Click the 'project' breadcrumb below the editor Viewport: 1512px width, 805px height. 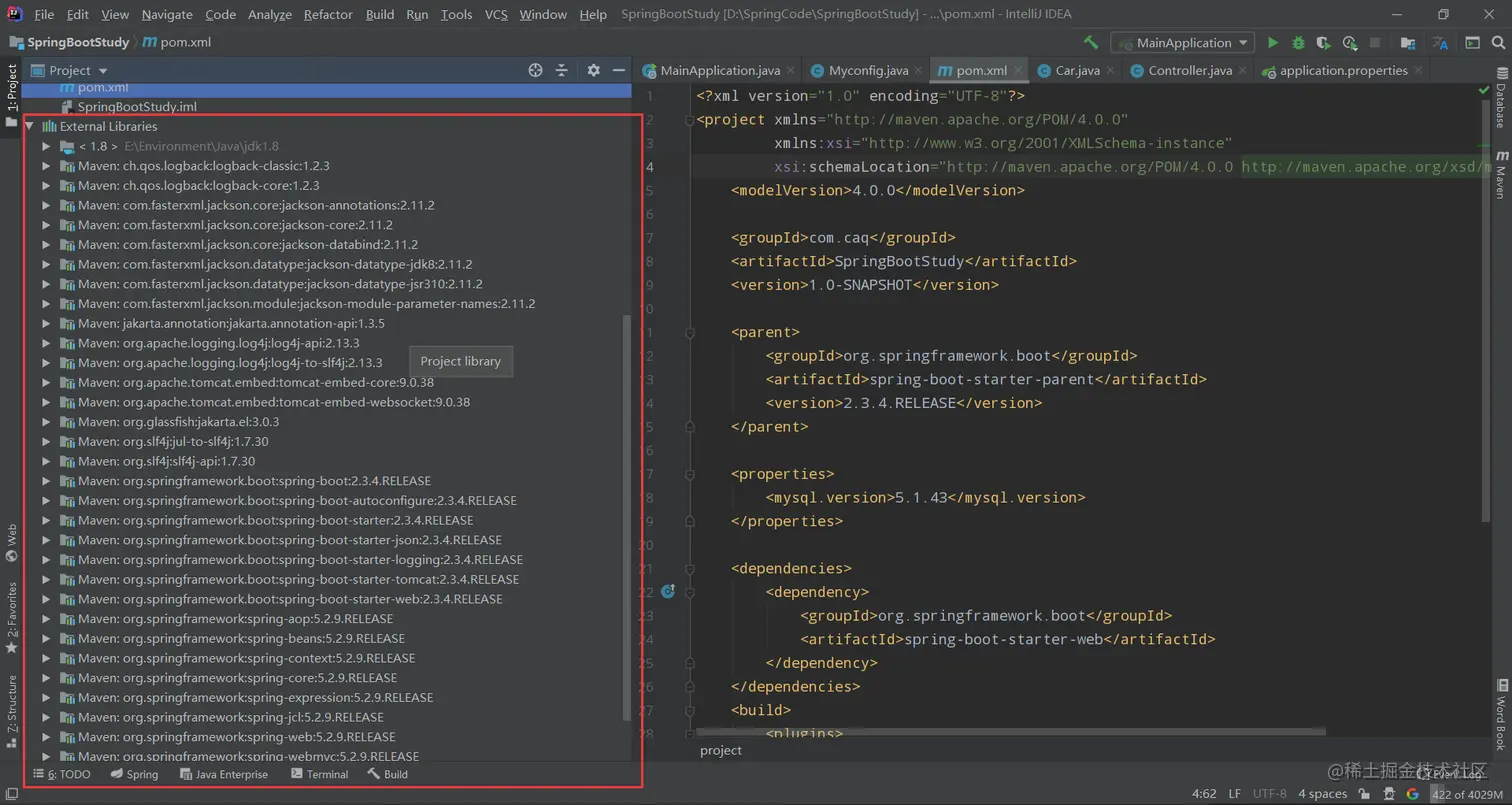pos(720,750)
